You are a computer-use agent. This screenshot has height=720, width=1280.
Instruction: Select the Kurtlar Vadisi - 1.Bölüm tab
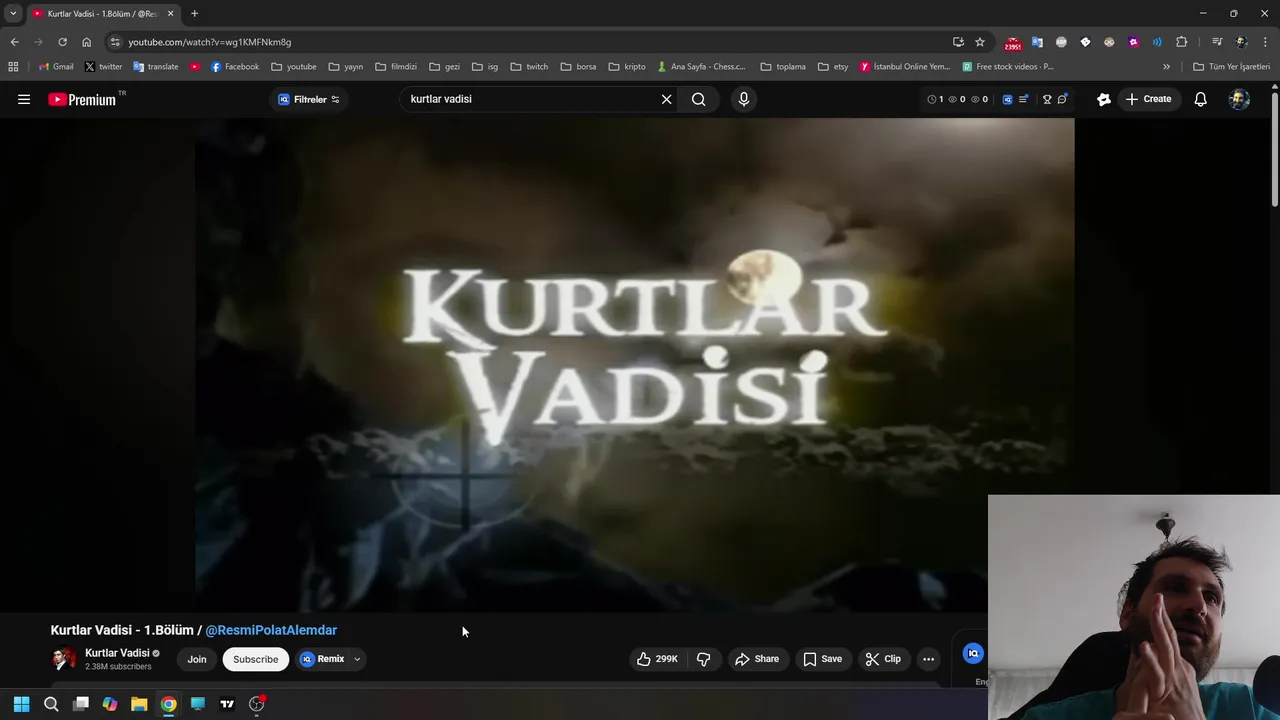[x=103, y=14]
